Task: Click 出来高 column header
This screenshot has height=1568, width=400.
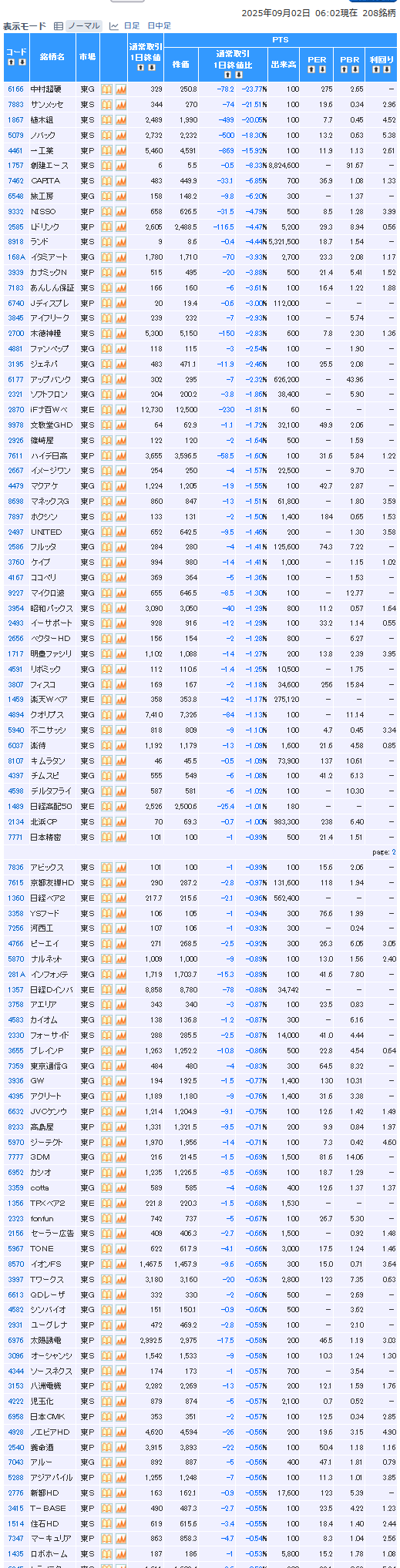Action: [284, 65]
